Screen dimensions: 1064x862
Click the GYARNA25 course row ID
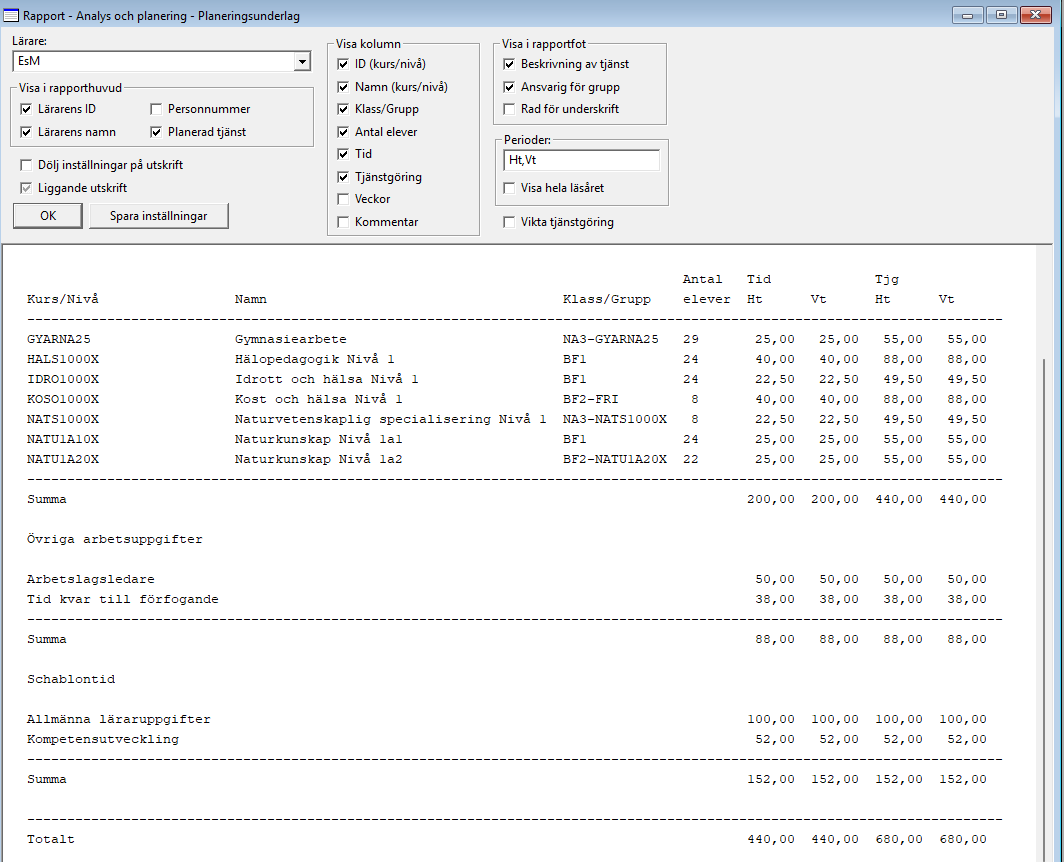(59, 339)
